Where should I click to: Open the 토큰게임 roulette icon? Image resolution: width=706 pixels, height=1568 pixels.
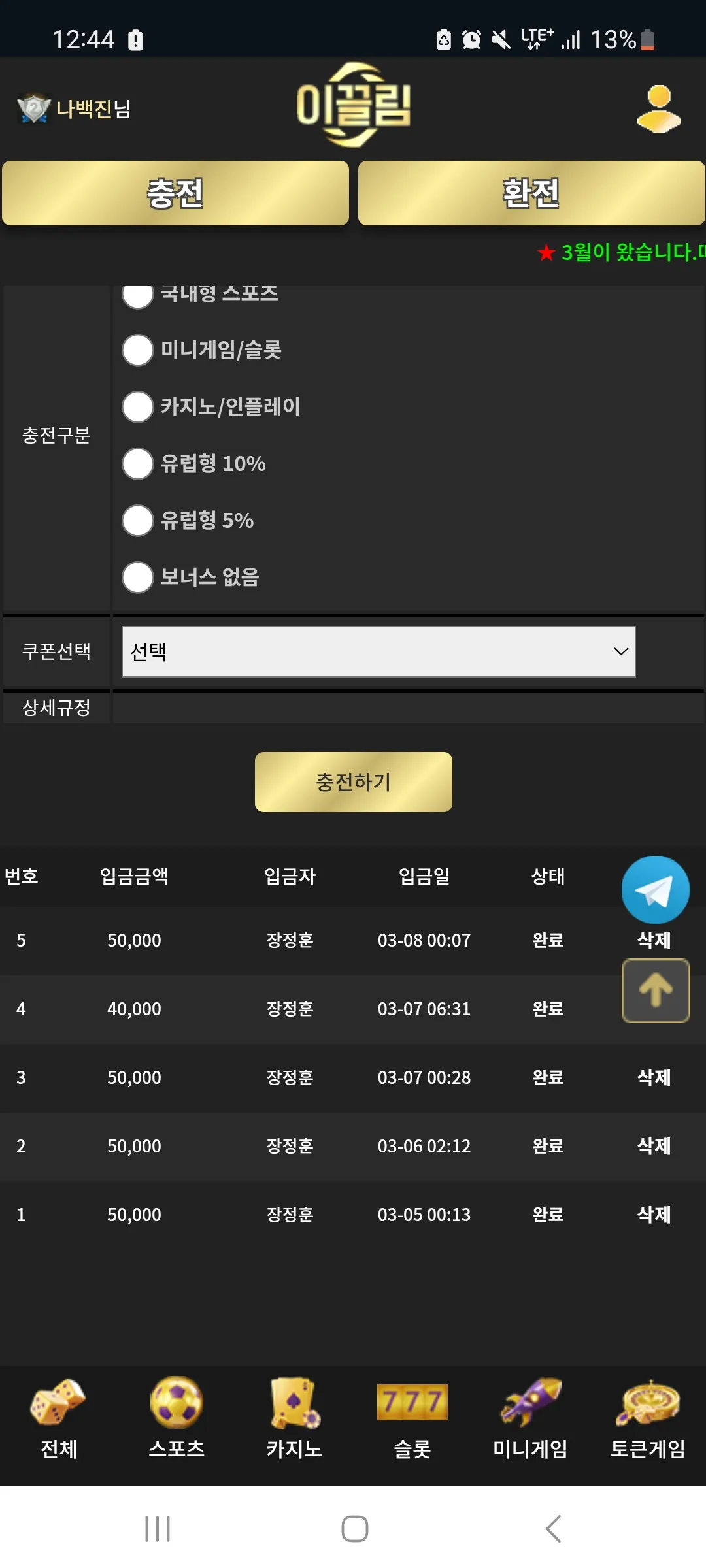pos(648,1402)
